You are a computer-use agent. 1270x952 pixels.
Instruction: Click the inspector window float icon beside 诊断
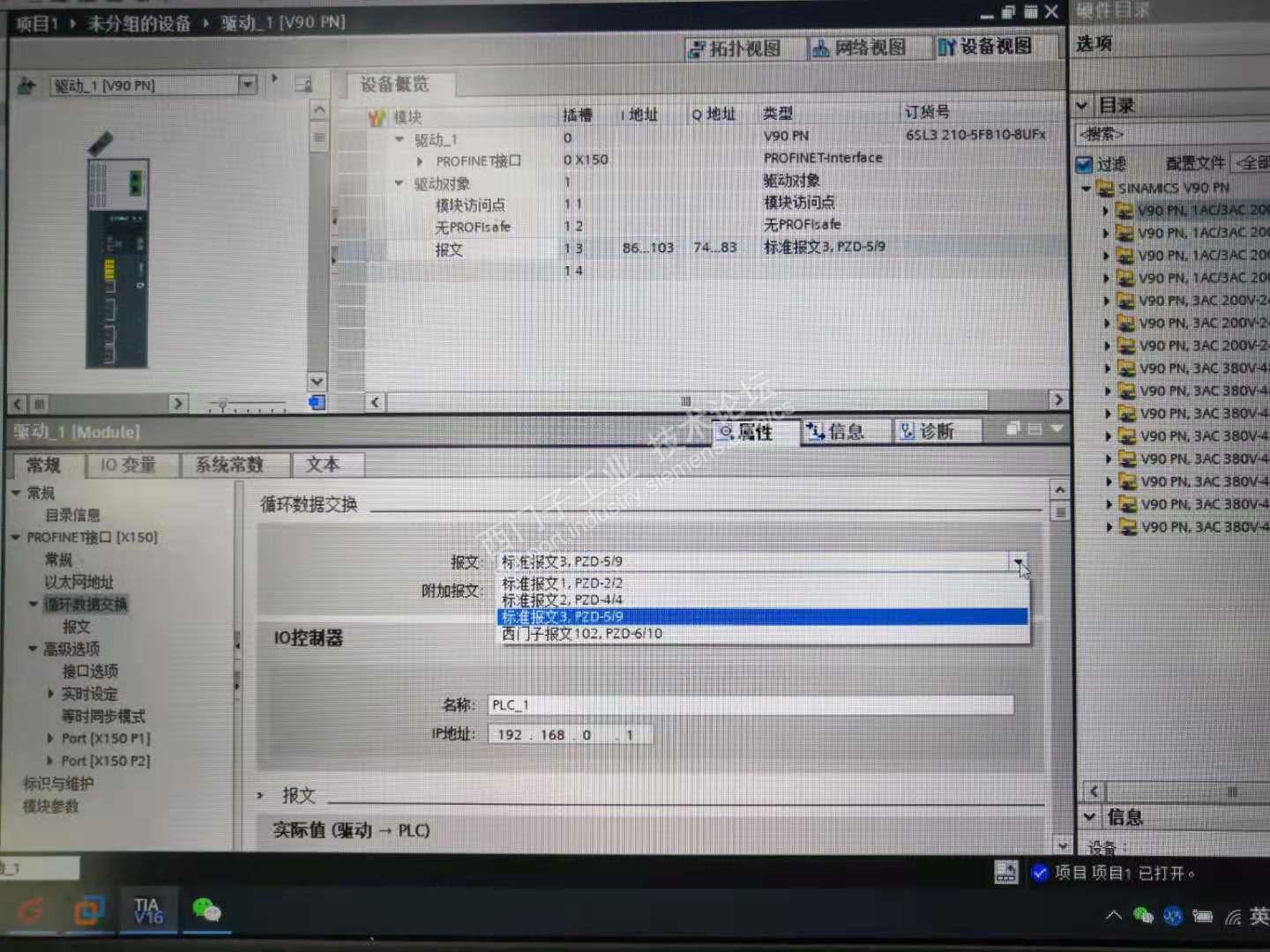[x=1012, y=428]
